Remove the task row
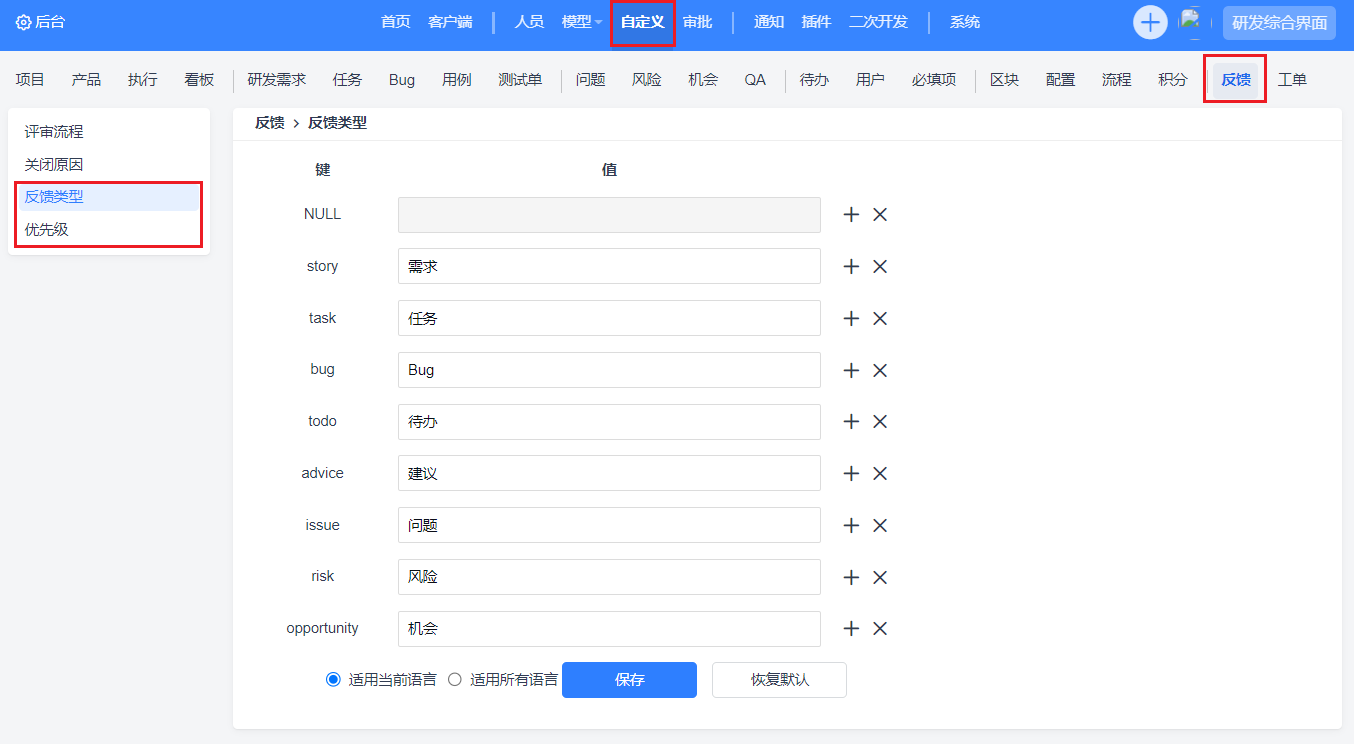The width and height of the screenshot is (1354, 744). [880, 319]
